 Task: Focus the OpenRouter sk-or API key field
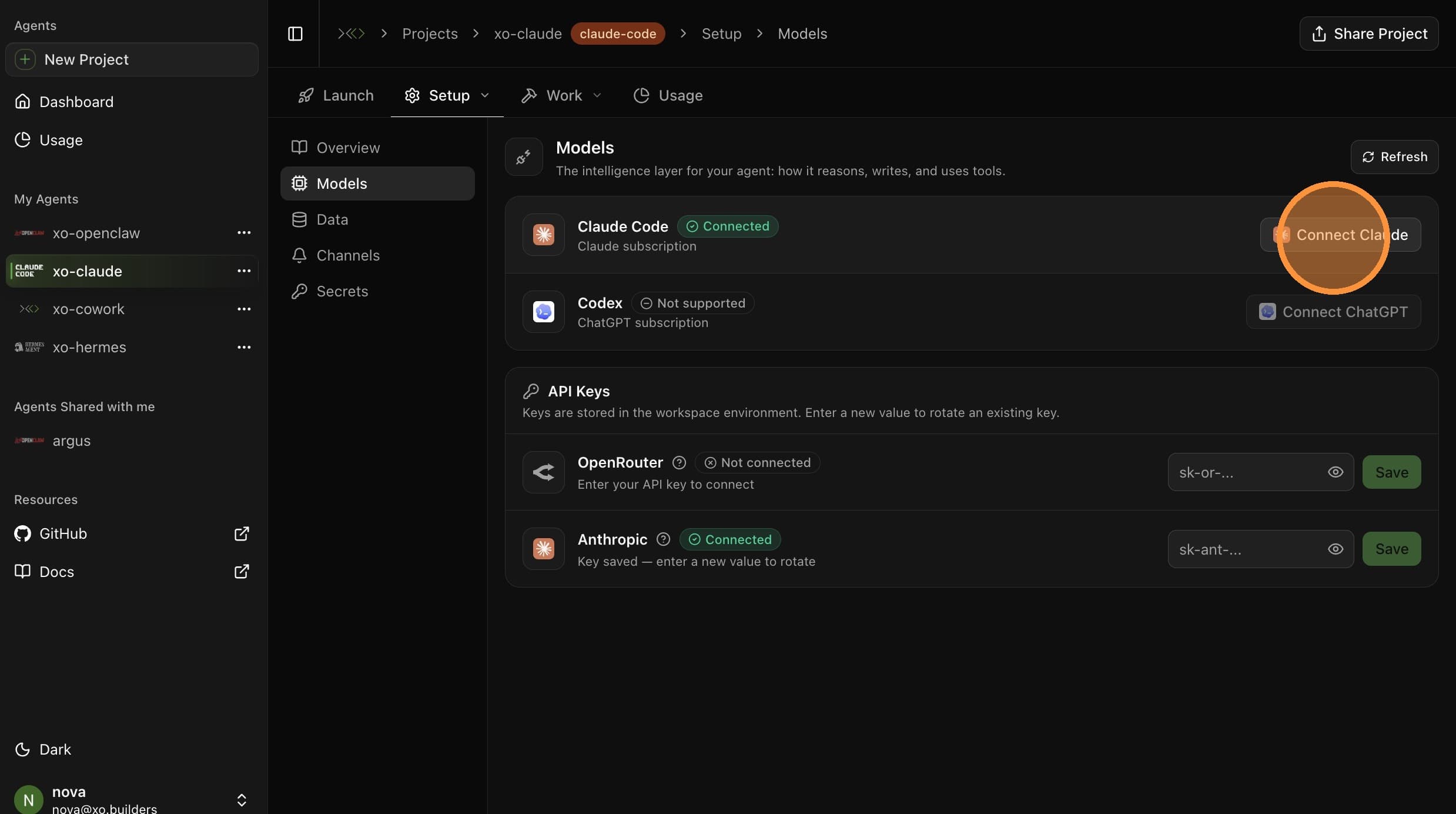pyautogui.click(x=1260, y=472)
